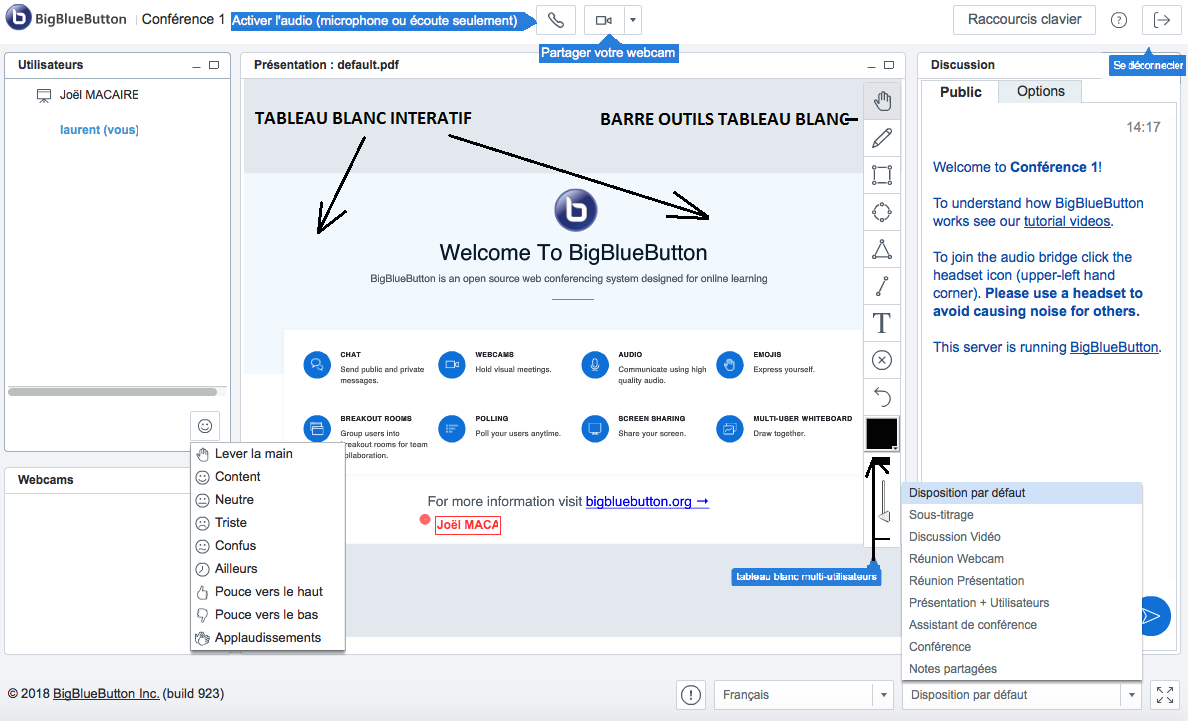Select the line drawing tool

click(x=882, y=286)
